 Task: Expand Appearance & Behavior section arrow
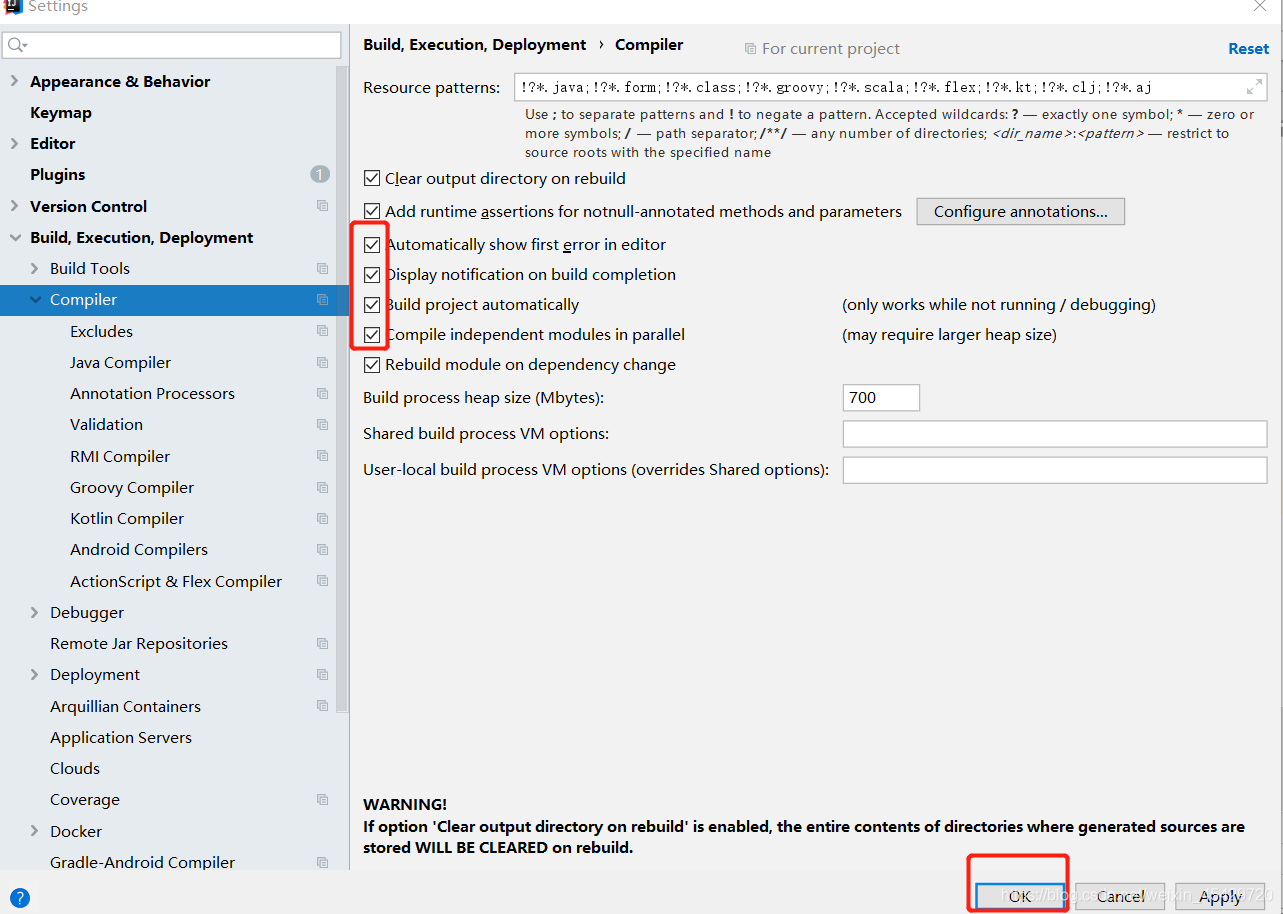(x=14, y=81)
